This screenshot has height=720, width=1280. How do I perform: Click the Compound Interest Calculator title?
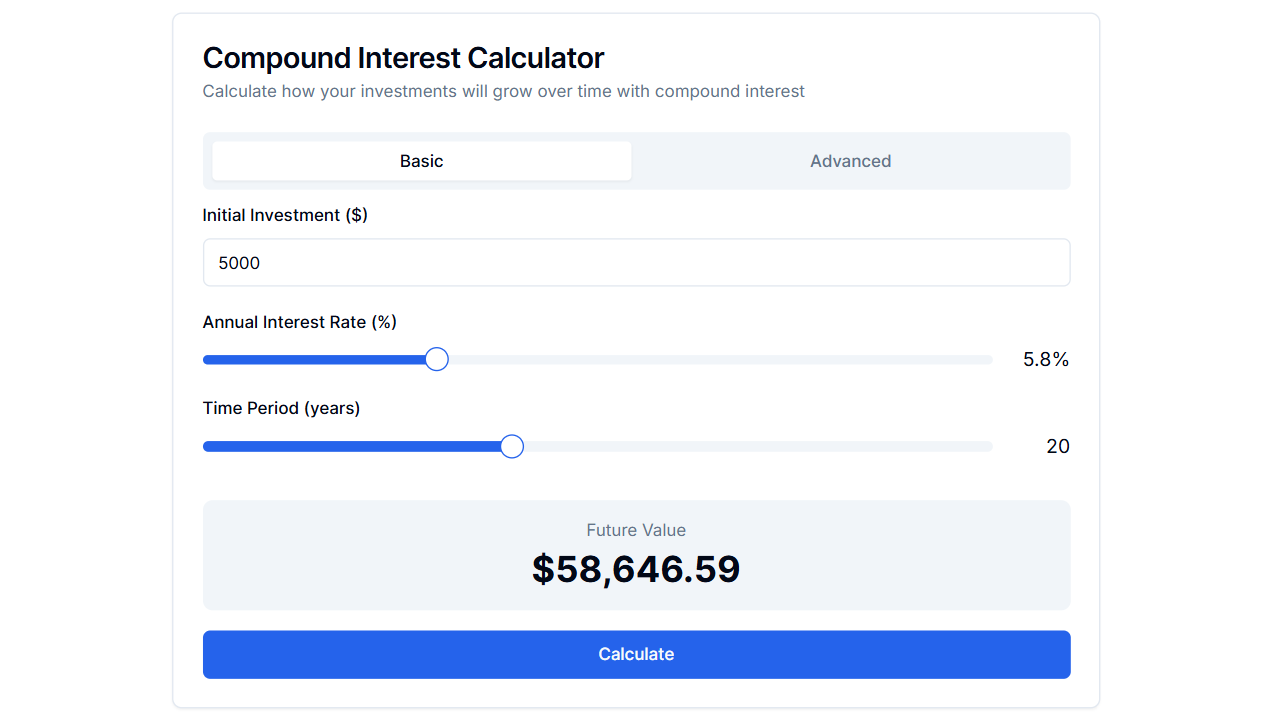(402, 58)
